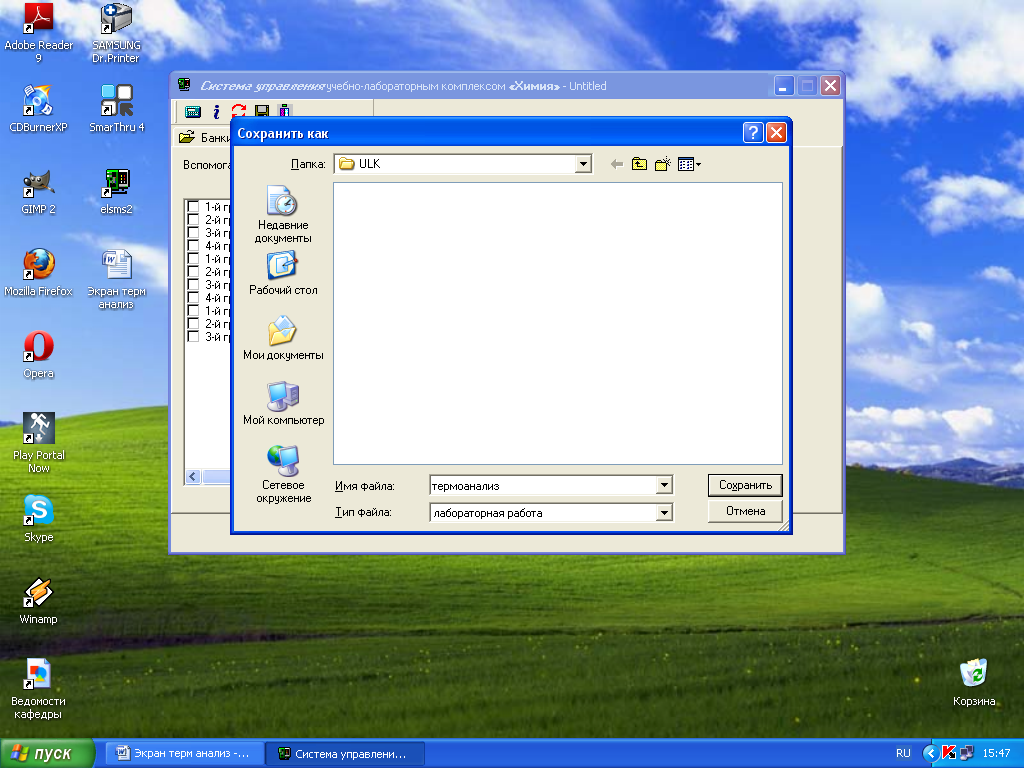Image resolution: width=1024 pixels, height=768 pixels.
Task: Select the GIMP 2 desktop icon
Action: coord(38,191)
